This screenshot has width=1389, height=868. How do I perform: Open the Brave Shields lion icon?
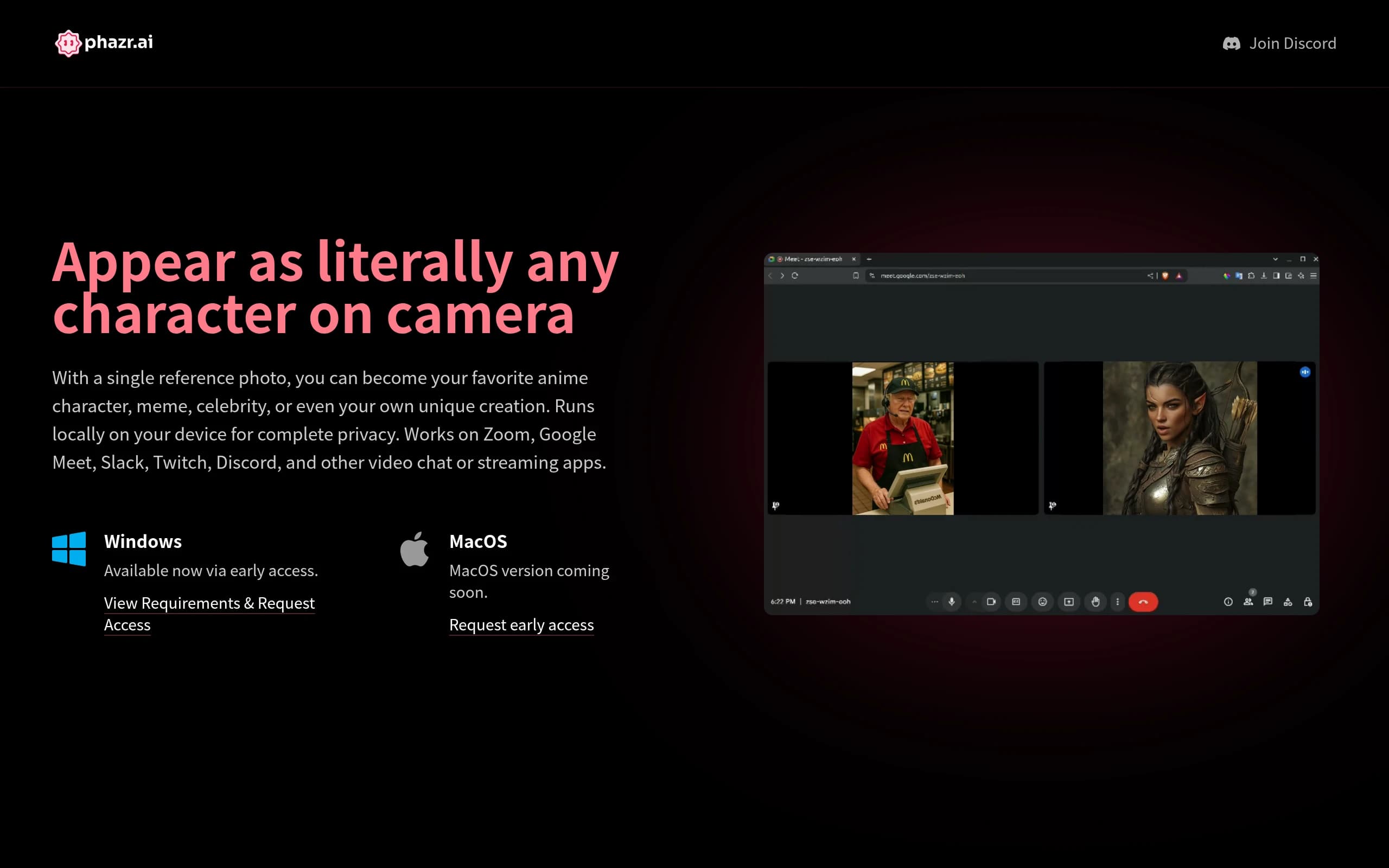1165,276
